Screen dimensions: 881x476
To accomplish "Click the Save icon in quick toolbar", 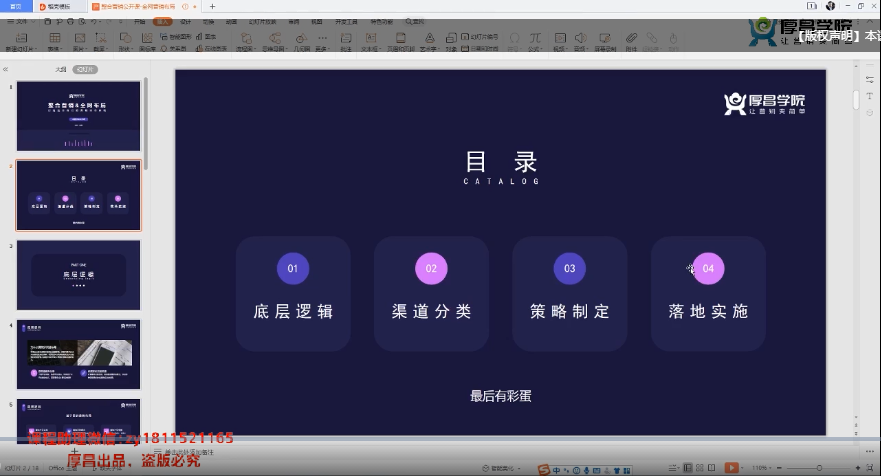I will pyautogui.click(x=48, y=21).
